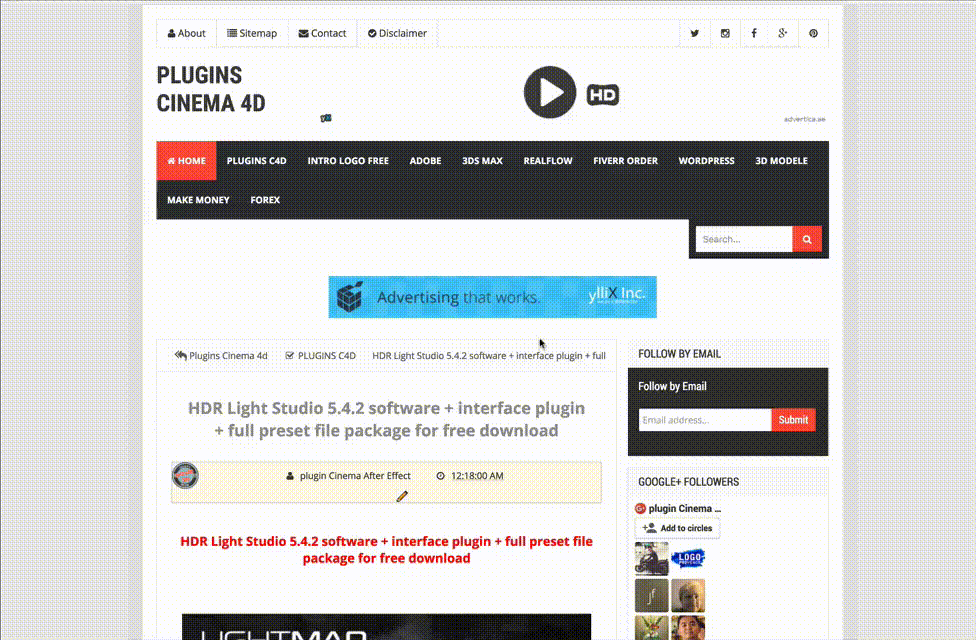Viewport: 976px width, 640px height.
Task: Click the Plugins Cinema 4D site title
Action: pos(210,89)
